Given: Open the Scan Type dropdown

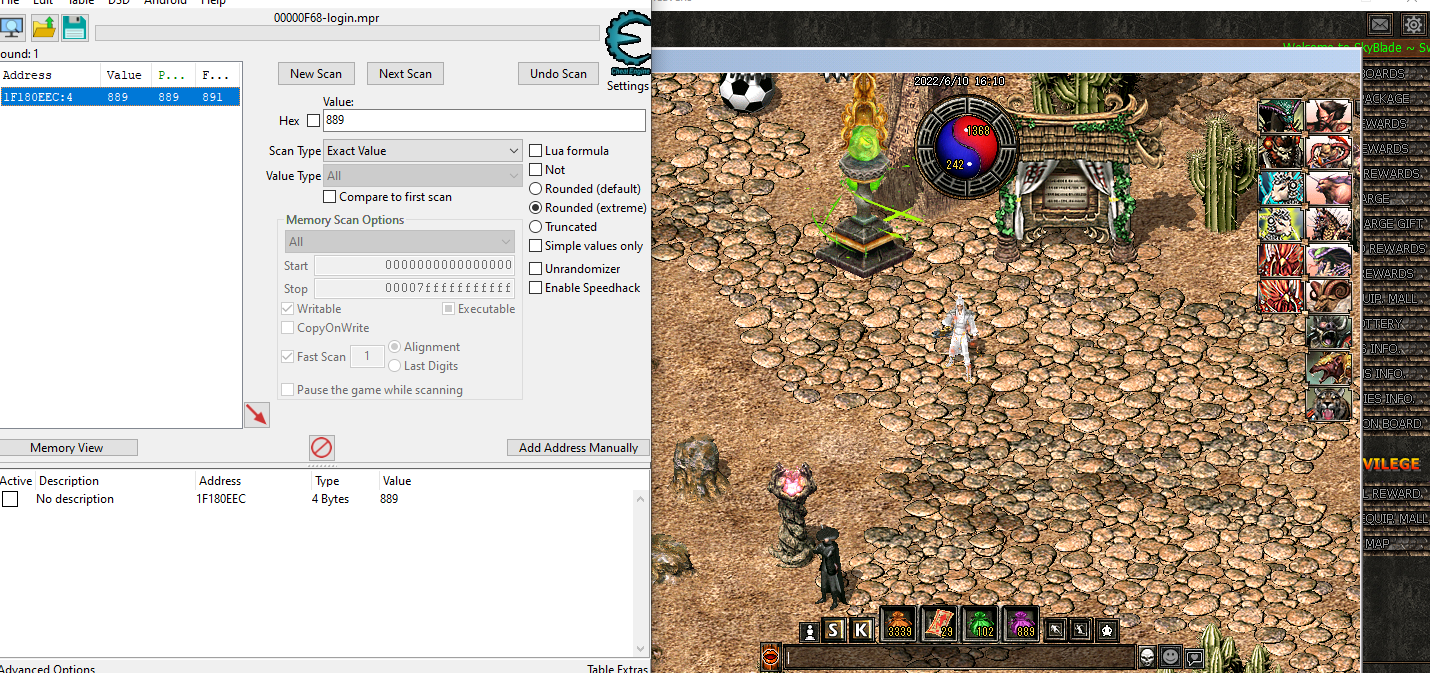Looking at the screenshot, I should [x=423, y=151].
